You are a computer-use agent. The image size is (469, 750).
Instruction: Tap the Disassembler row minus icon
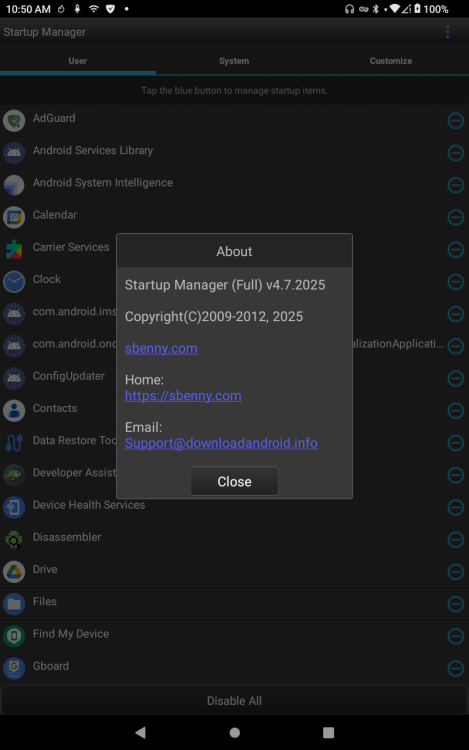tap(456, 540)
